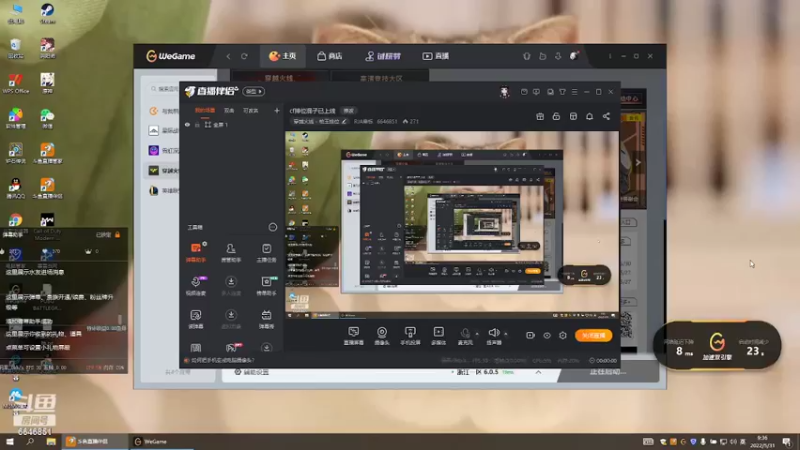
Task: Expand the microphone options arrow
Action: tap(477, 334)
